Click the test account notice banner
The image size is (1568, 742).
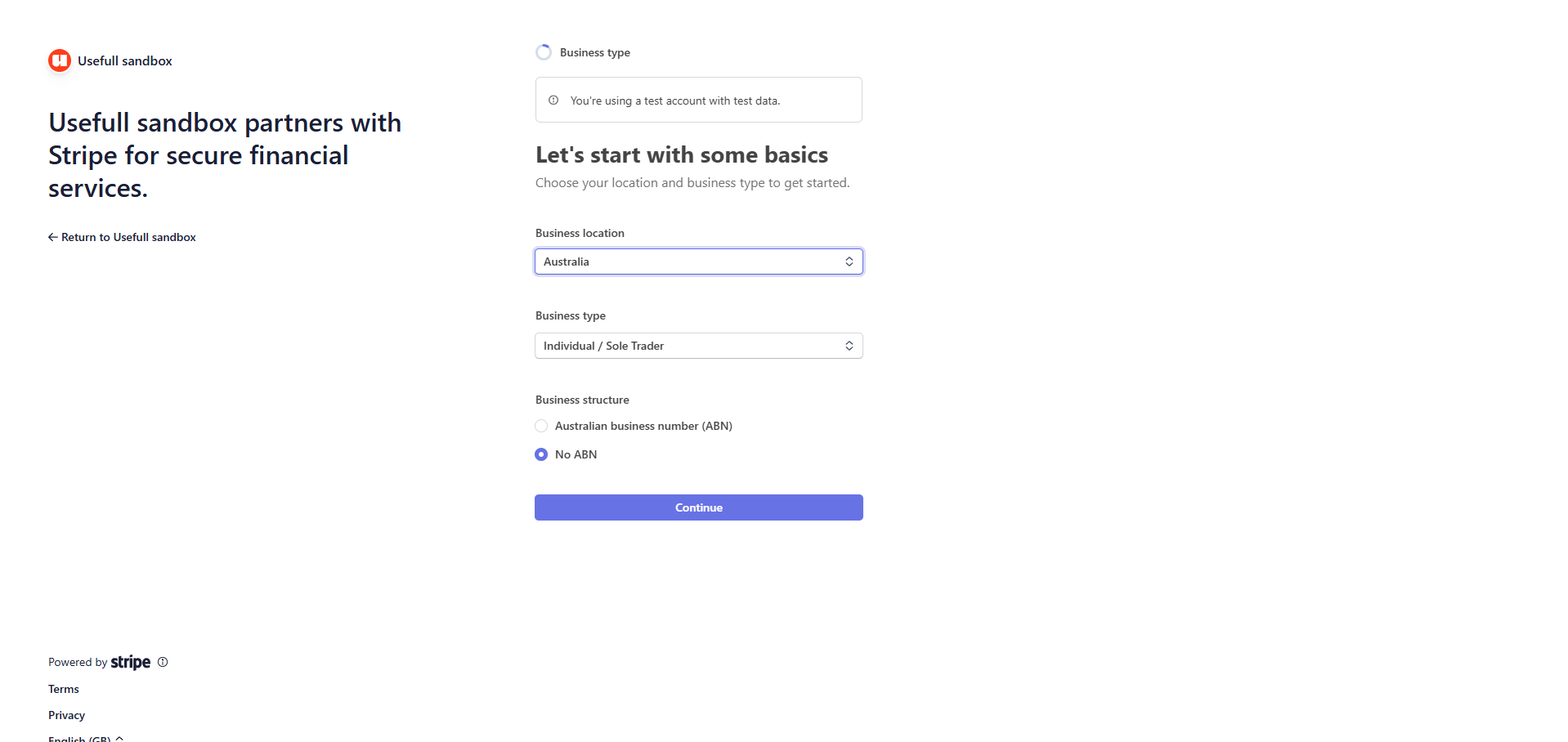(x=698, y=100)
